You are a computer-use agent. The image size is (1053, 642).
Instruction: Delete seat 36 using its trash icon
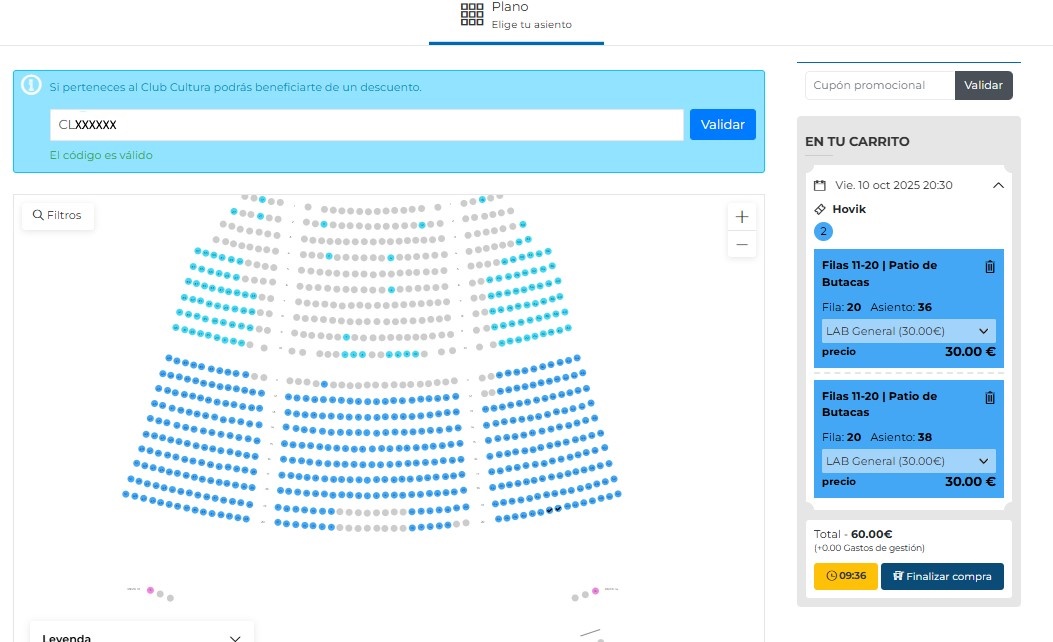[990, 267]
